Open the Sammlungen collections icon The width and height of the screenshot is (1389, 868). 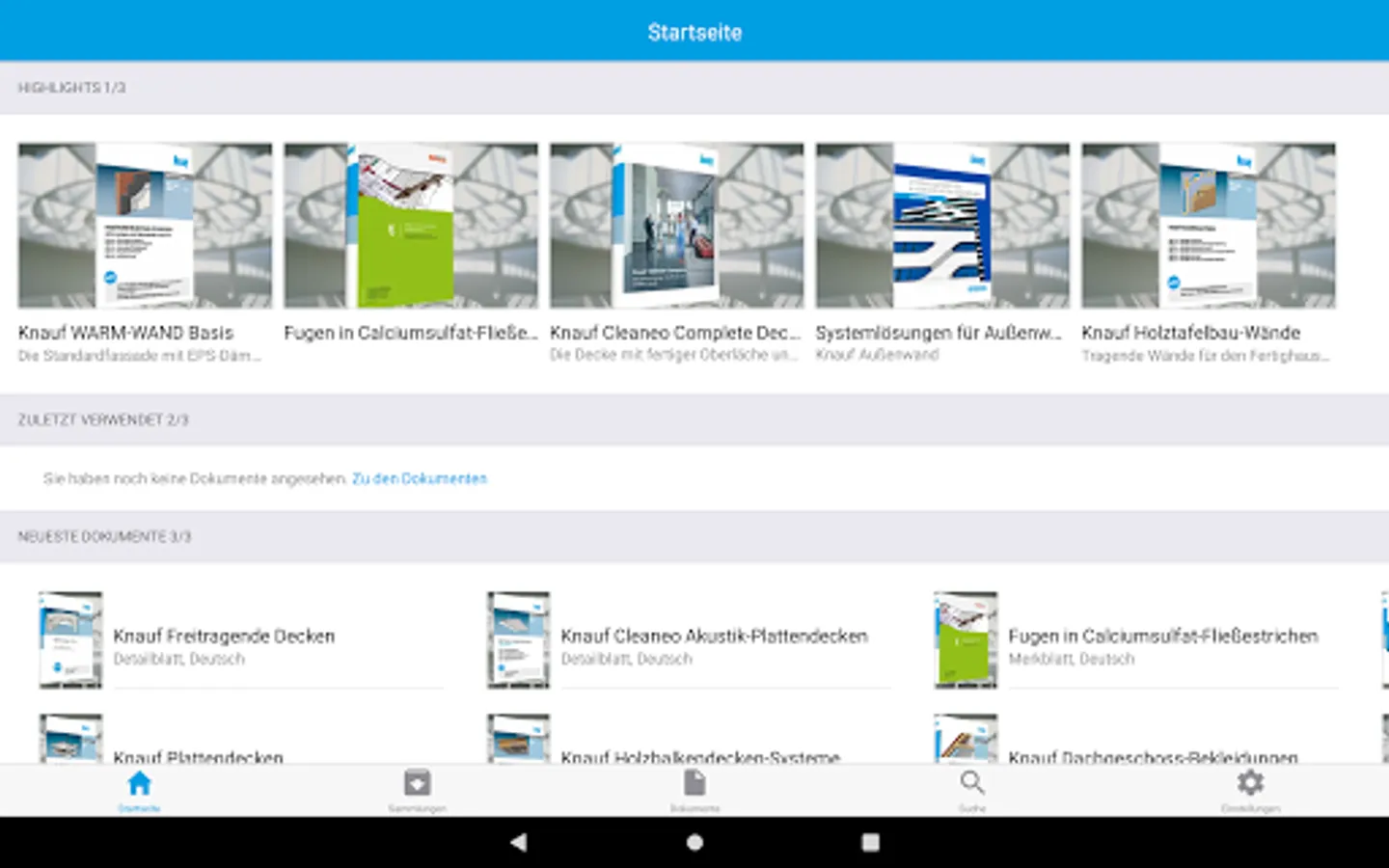(x=417, y=783)
